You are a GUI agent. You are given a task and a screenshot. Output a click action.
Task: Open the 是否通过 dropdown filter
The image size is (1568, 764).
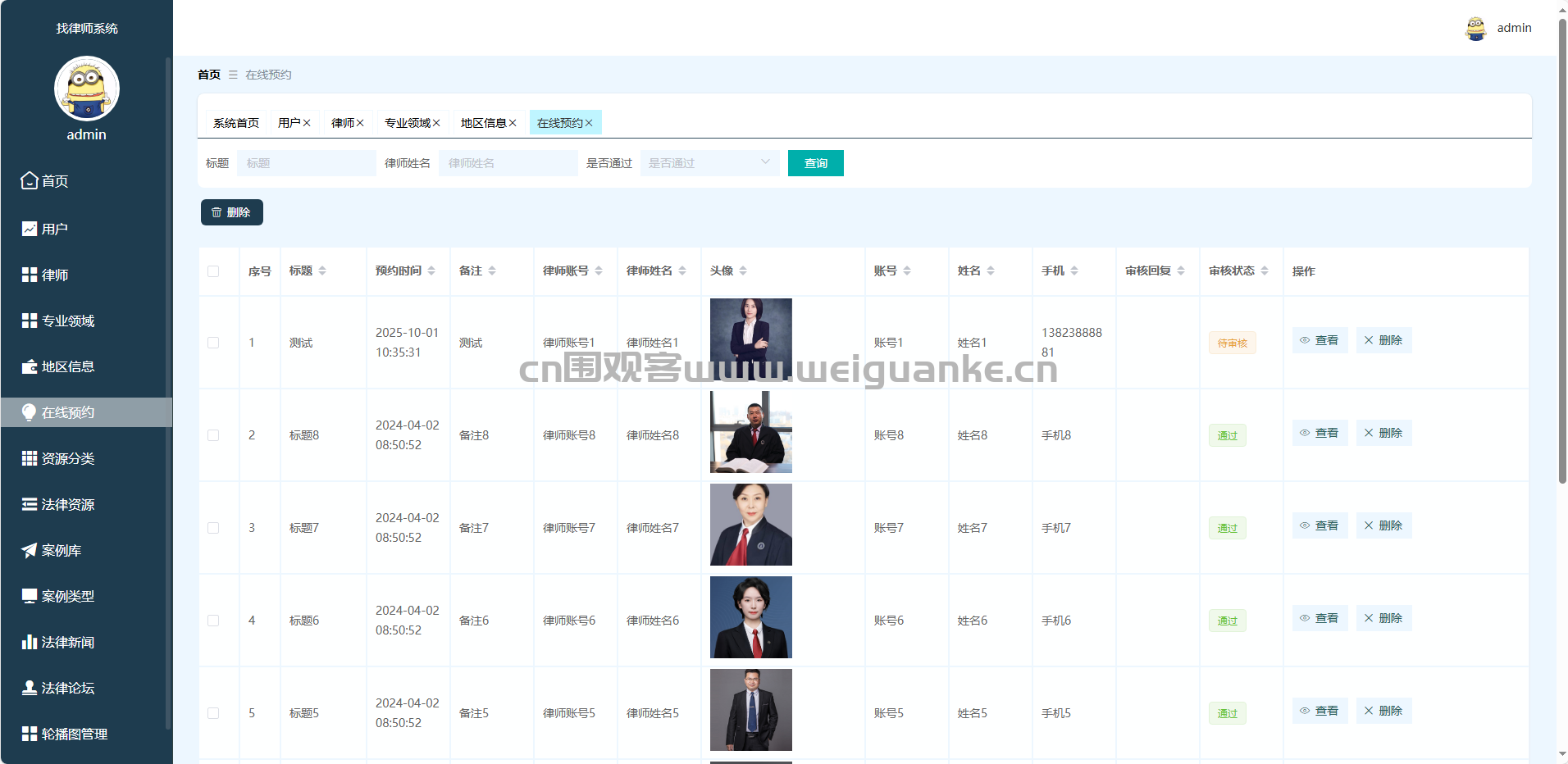[x=709, y=163]
